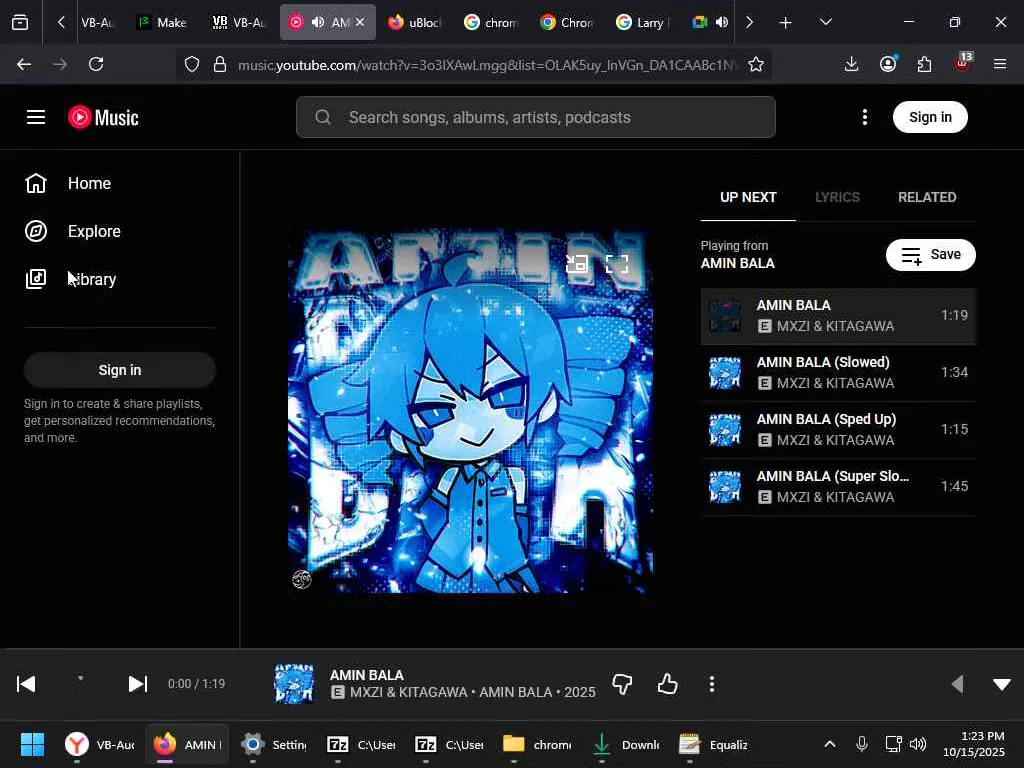
Task: Focus the Search songs, albums, artists field
Action: 536,117
